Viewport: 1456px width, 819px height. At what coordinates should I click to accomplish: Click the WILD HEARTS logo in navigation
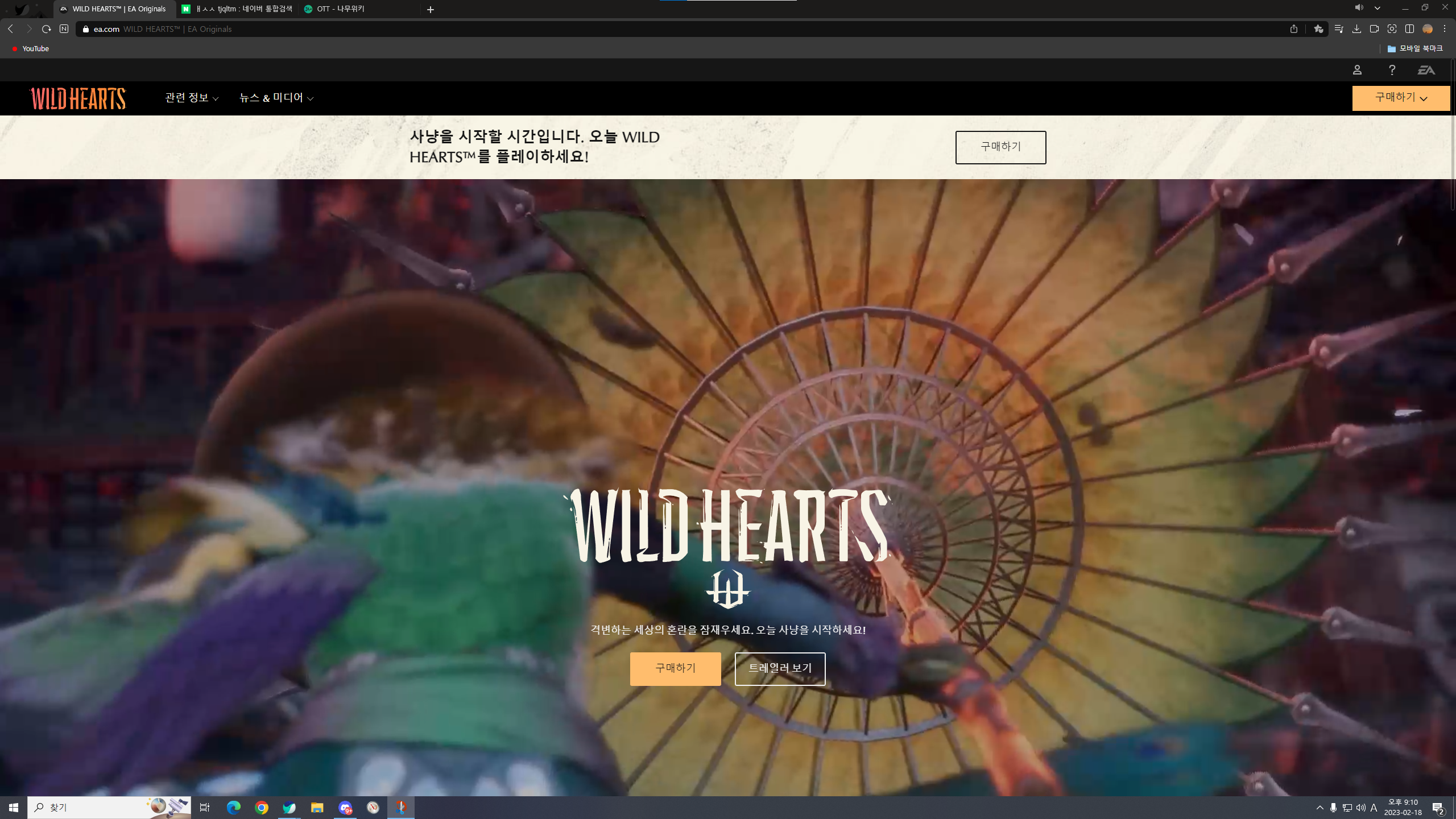tap(78, 98)
